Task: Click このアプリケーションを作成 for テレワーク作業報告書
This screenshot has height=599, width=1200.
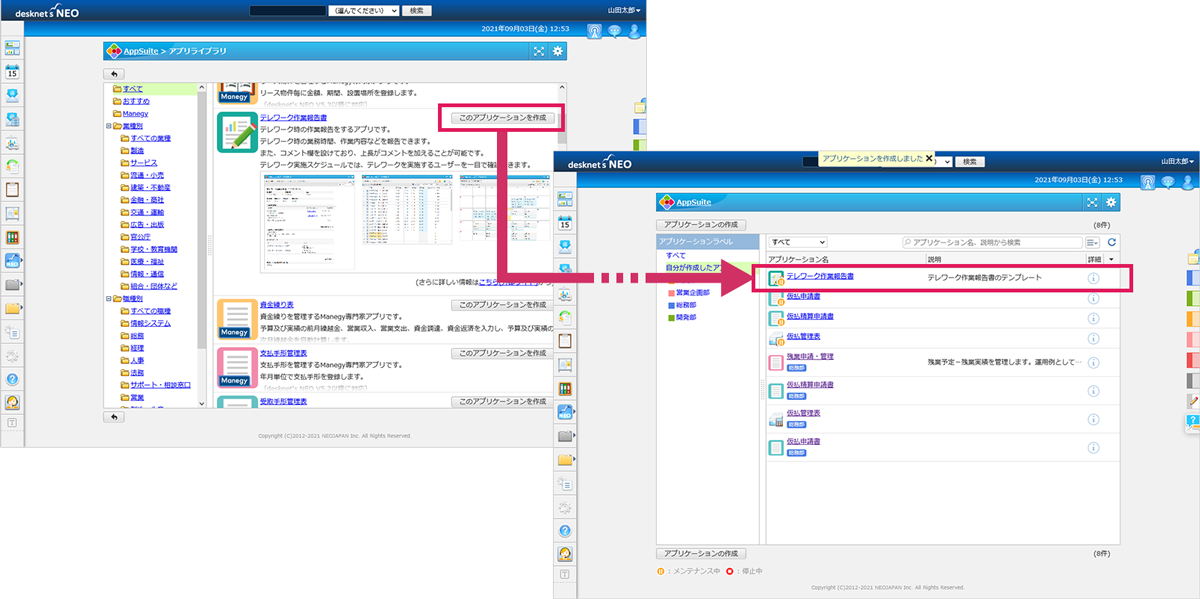Action: pyautogui.click(x=501, y=118)
